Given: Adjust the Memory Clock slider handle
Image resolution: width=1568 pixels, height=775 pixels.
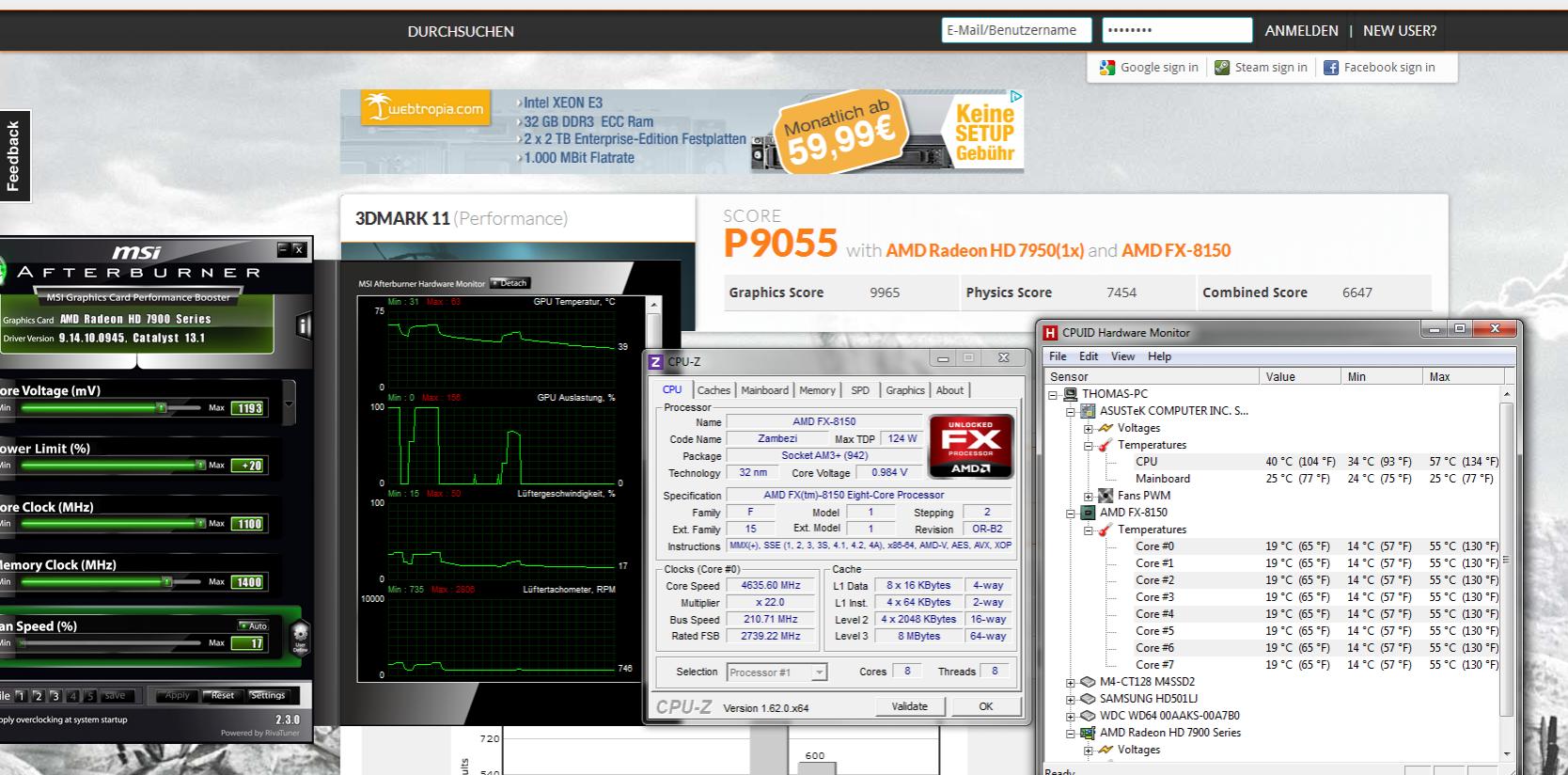Looking at the screenshot, I should point(167,582).
